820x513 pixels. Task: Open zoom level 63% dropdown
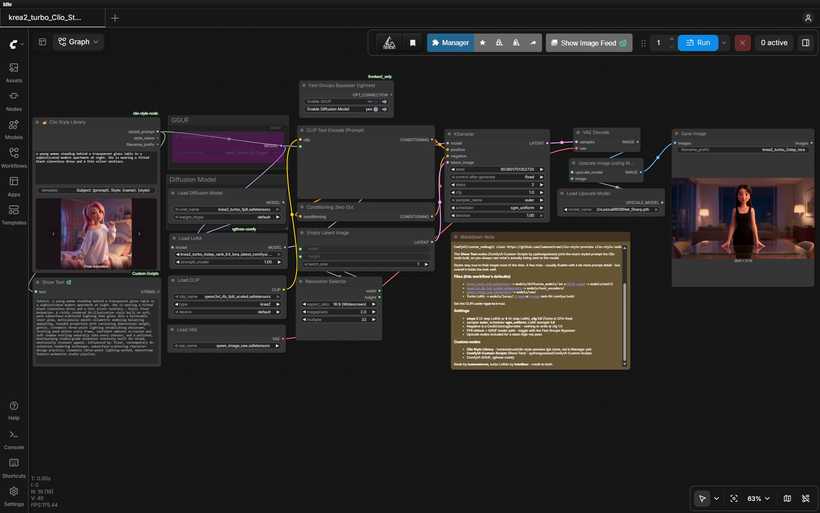758,498
